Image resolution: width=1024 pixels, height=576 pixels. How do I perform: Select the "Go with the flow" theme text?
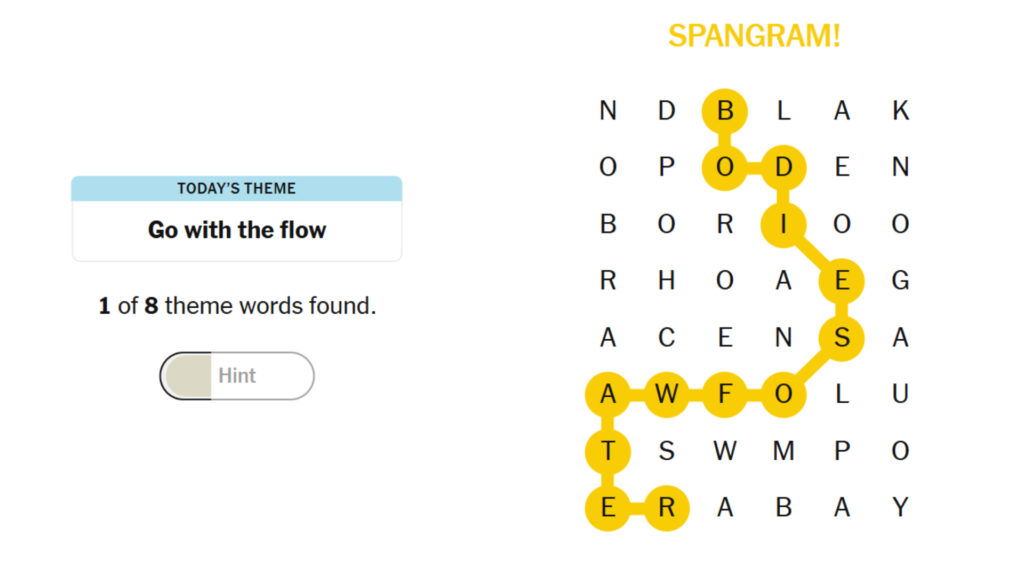point(237,230)
